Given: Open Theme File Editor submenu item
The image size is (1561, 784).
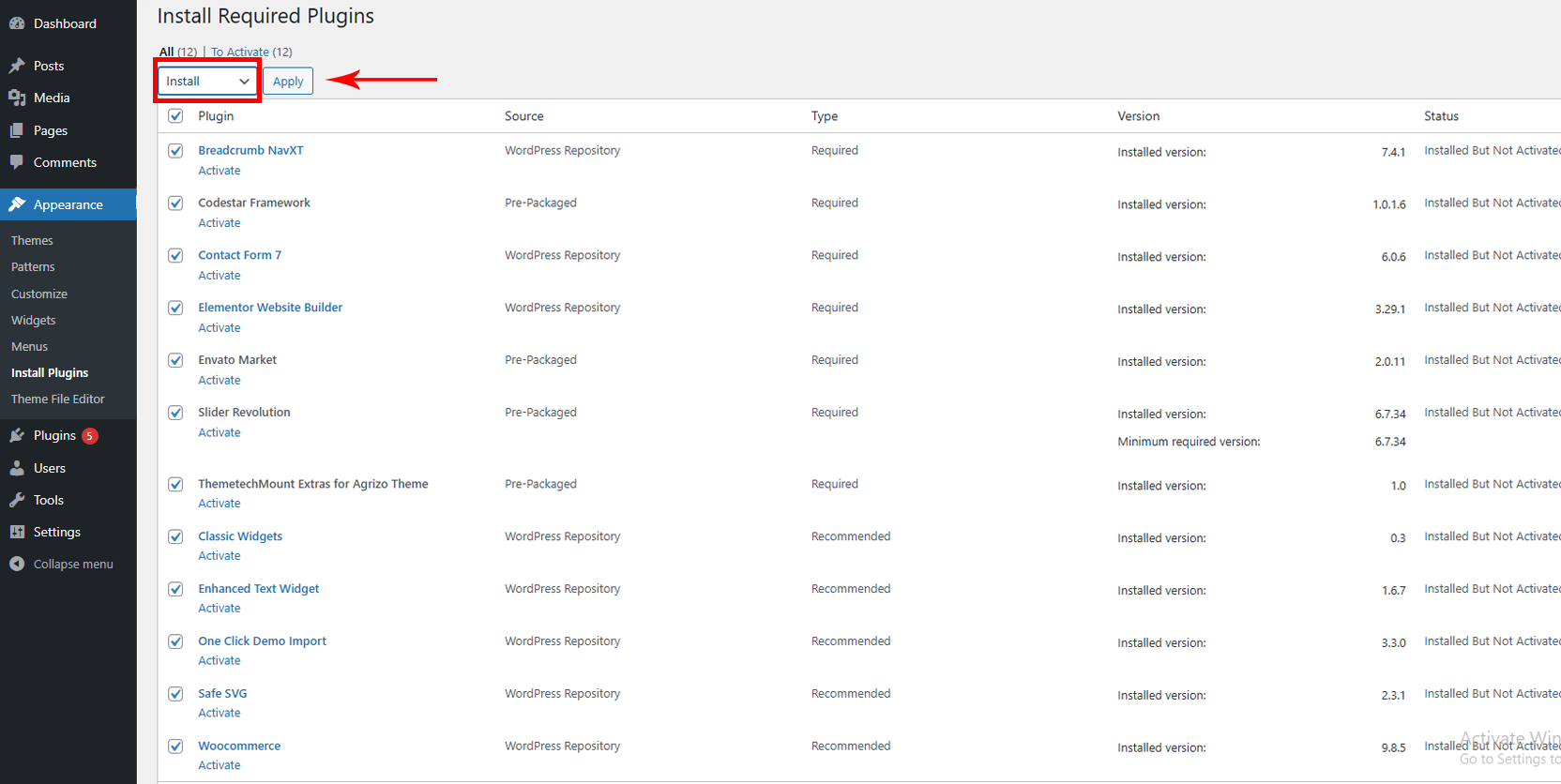Looking at the screenshot, I should click(58, 399).
